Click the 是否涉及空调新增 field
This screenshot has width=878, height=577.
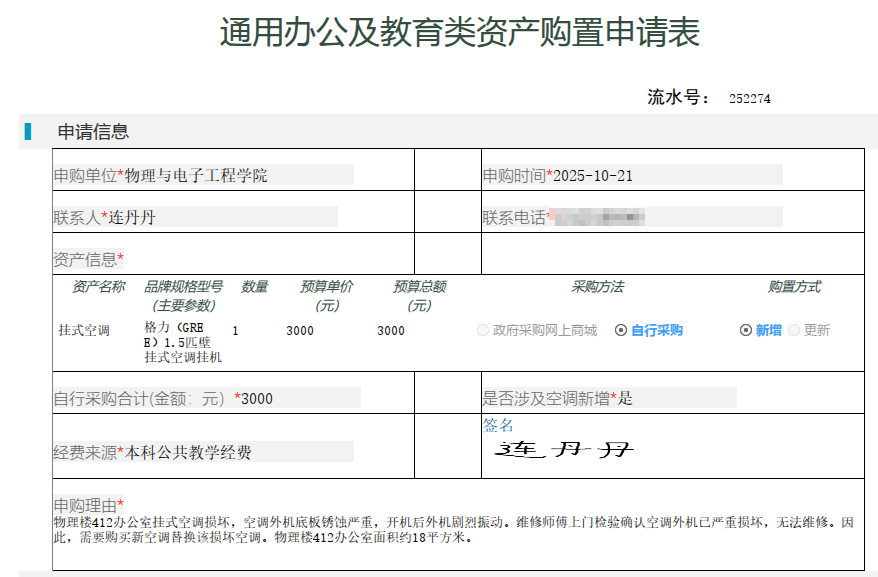click(608, 398)
